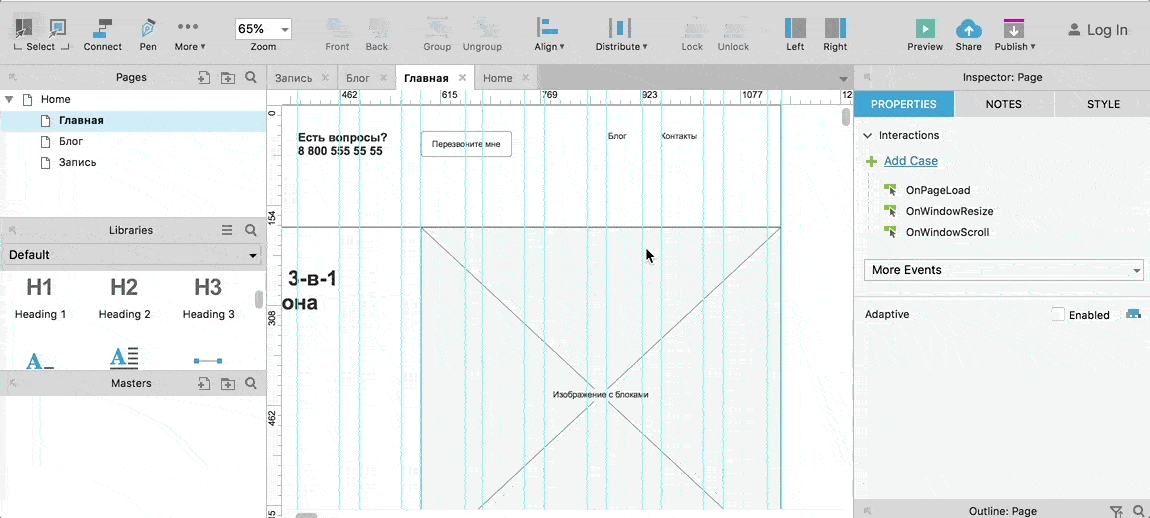Open the Align dropdown
This screenshot has width=1150, height=518.
pyautogui.click(x=549, y=34)
